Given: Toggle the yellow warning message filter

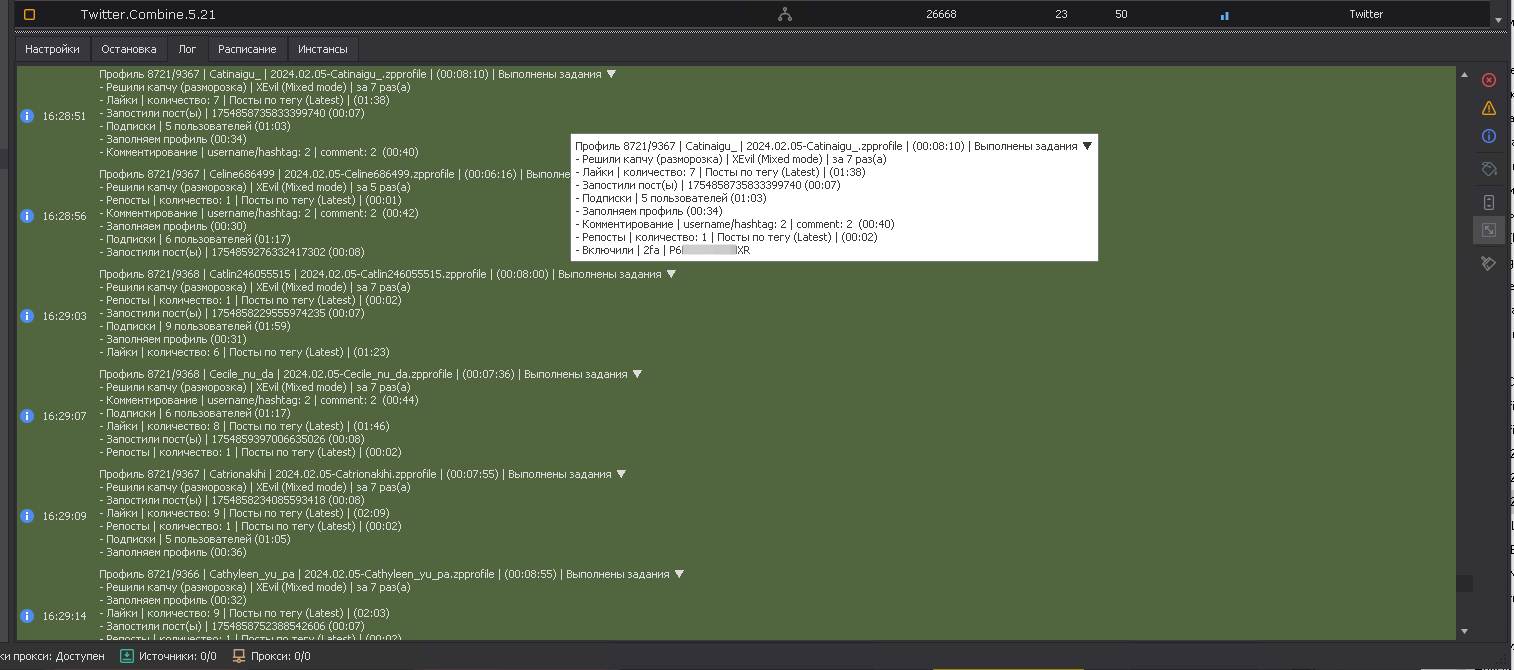Looking at the screenshot, I should tap(1488, 108).
